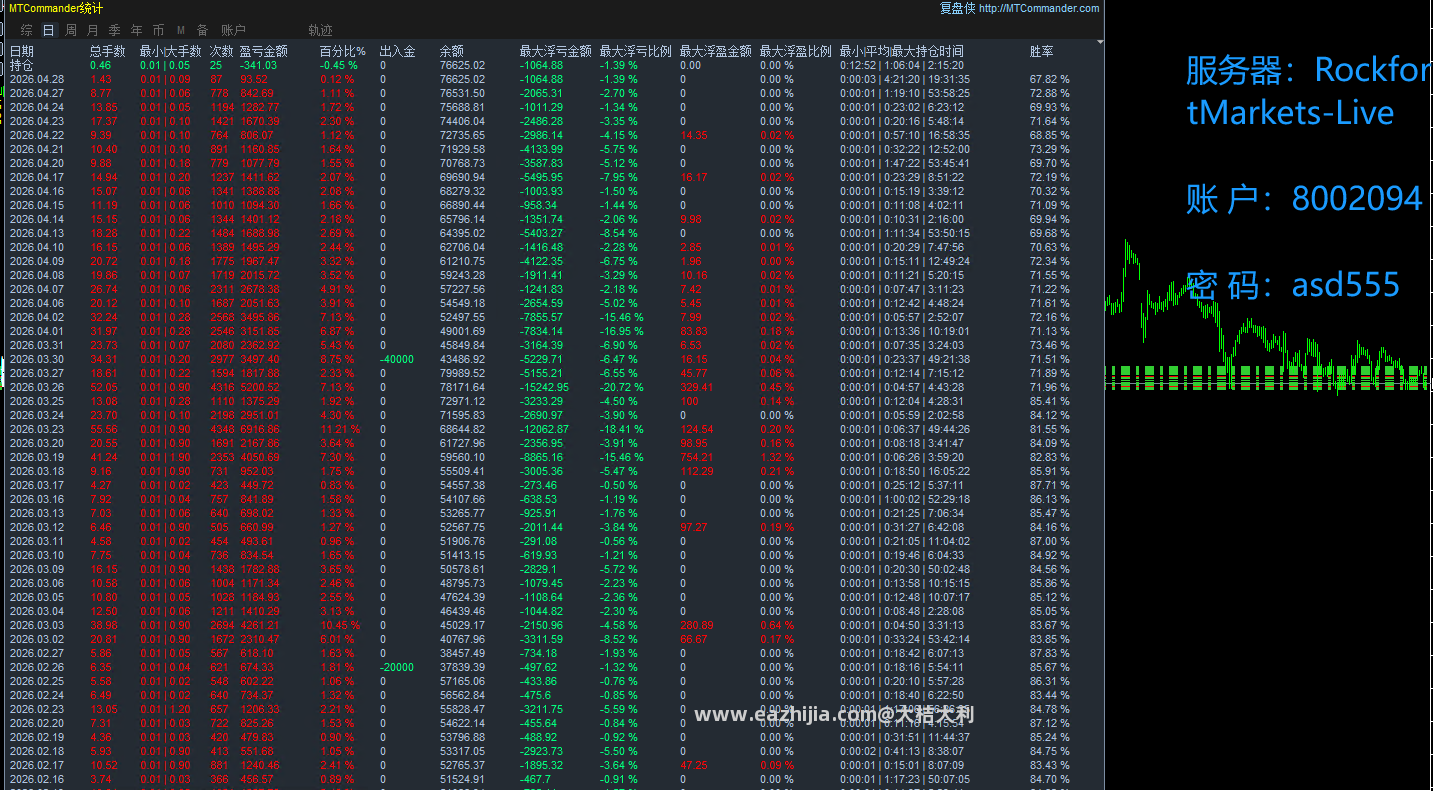Open the 季 quarterly tab
Screen dimensions: 1433x791
115,31
